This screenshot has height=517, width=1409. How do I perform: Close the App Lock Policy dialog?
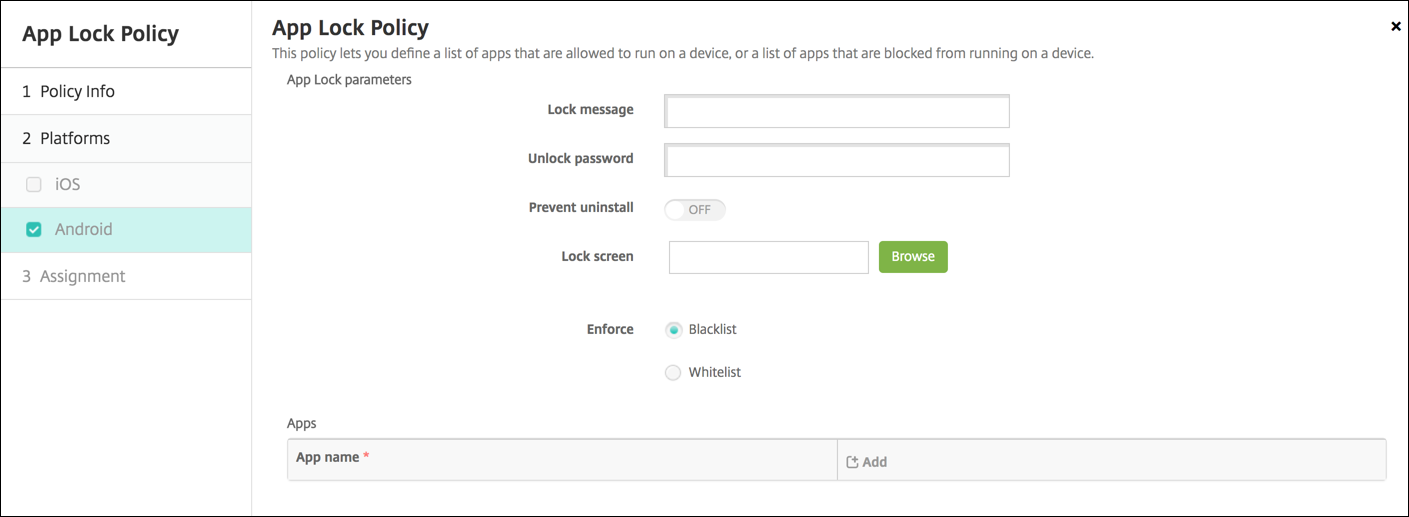(x=1395, y=27)
